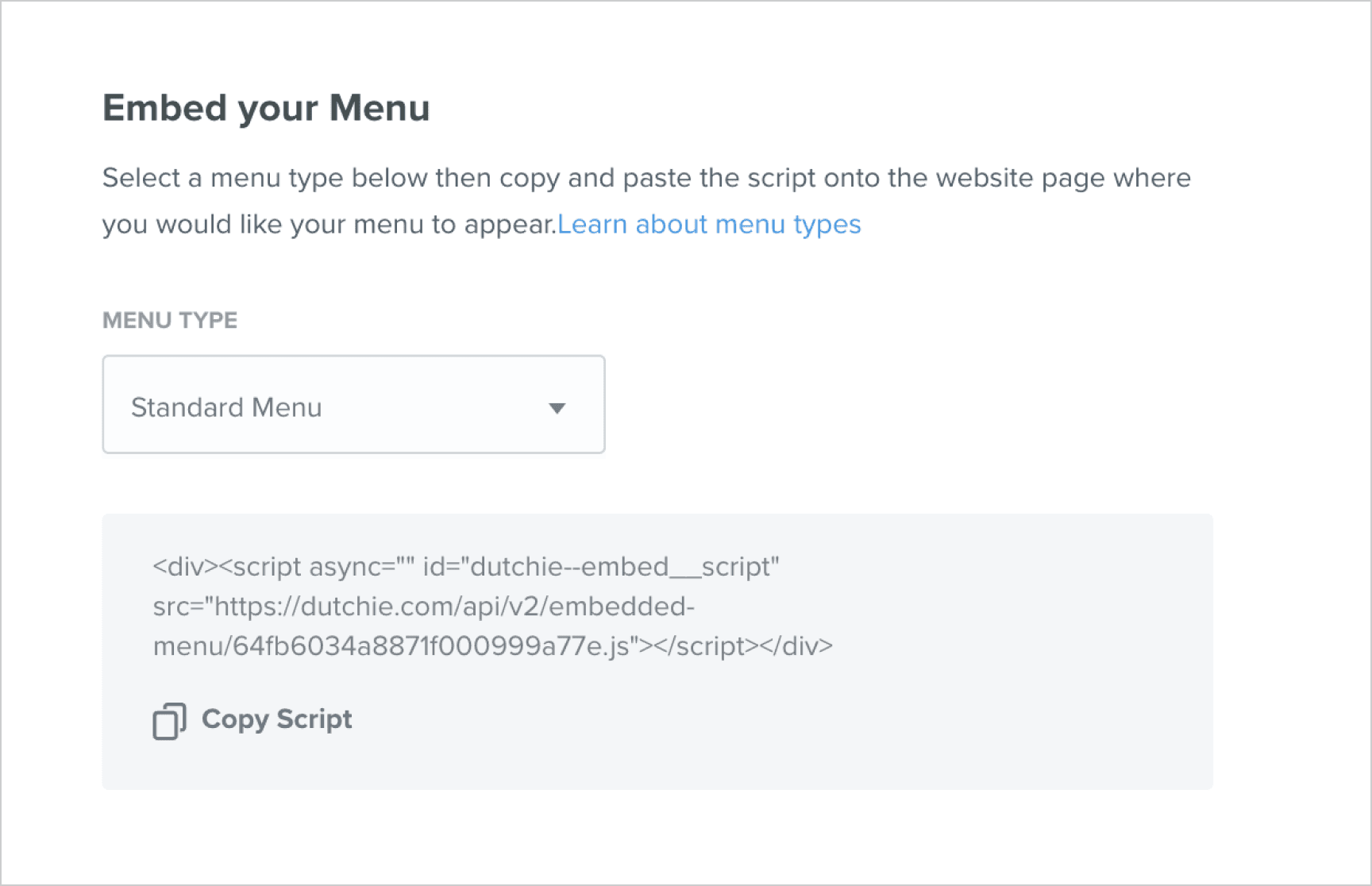The width and height of the screenshot is (1372, 886).
Task: Click the text 'you would like your menu to appear'
Action: [x=328, y=225]
